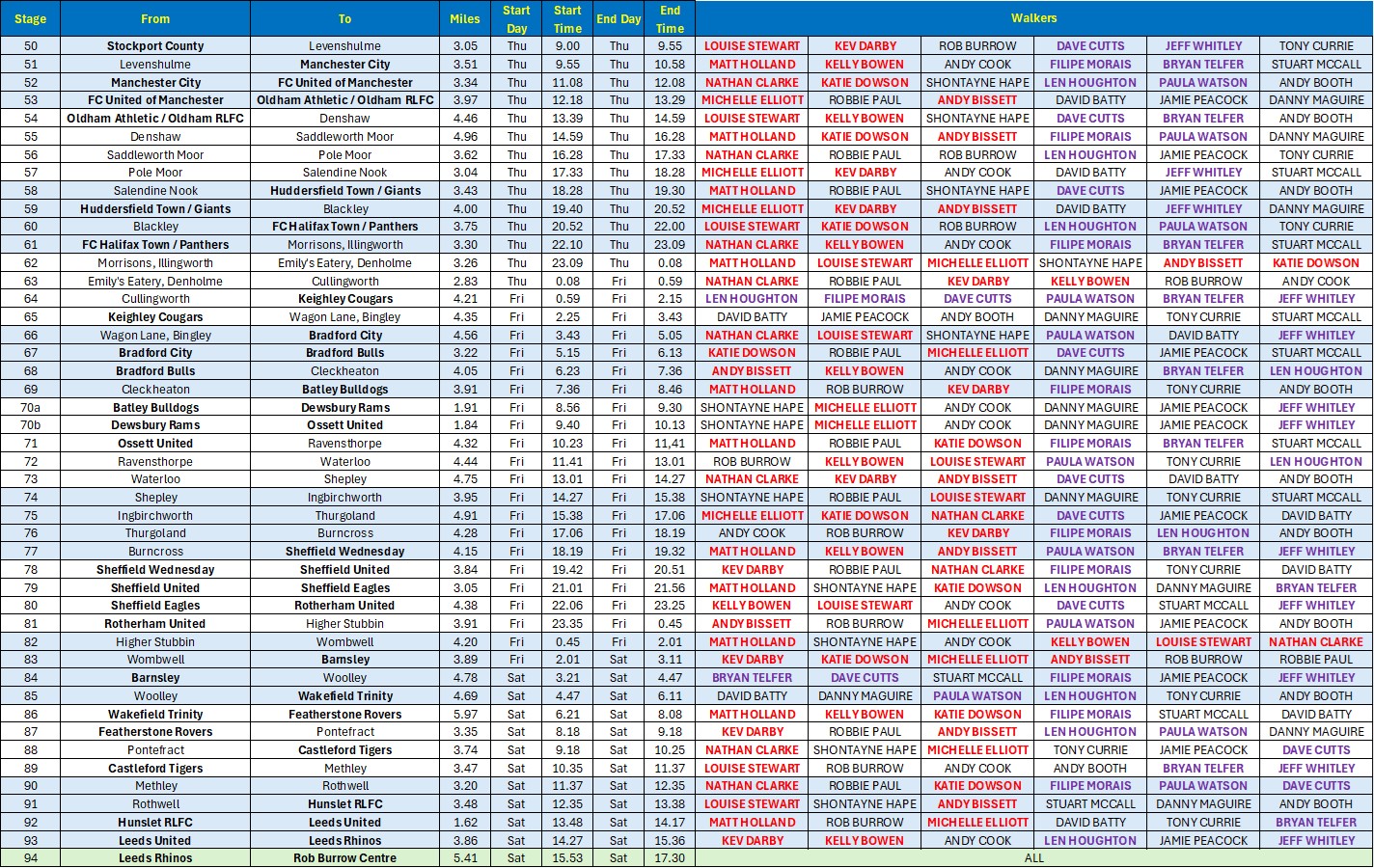Select miles value 4.96 in stage 55
Image resolution: width=1374 pixels, height=868 pixels.
[465, 137]
